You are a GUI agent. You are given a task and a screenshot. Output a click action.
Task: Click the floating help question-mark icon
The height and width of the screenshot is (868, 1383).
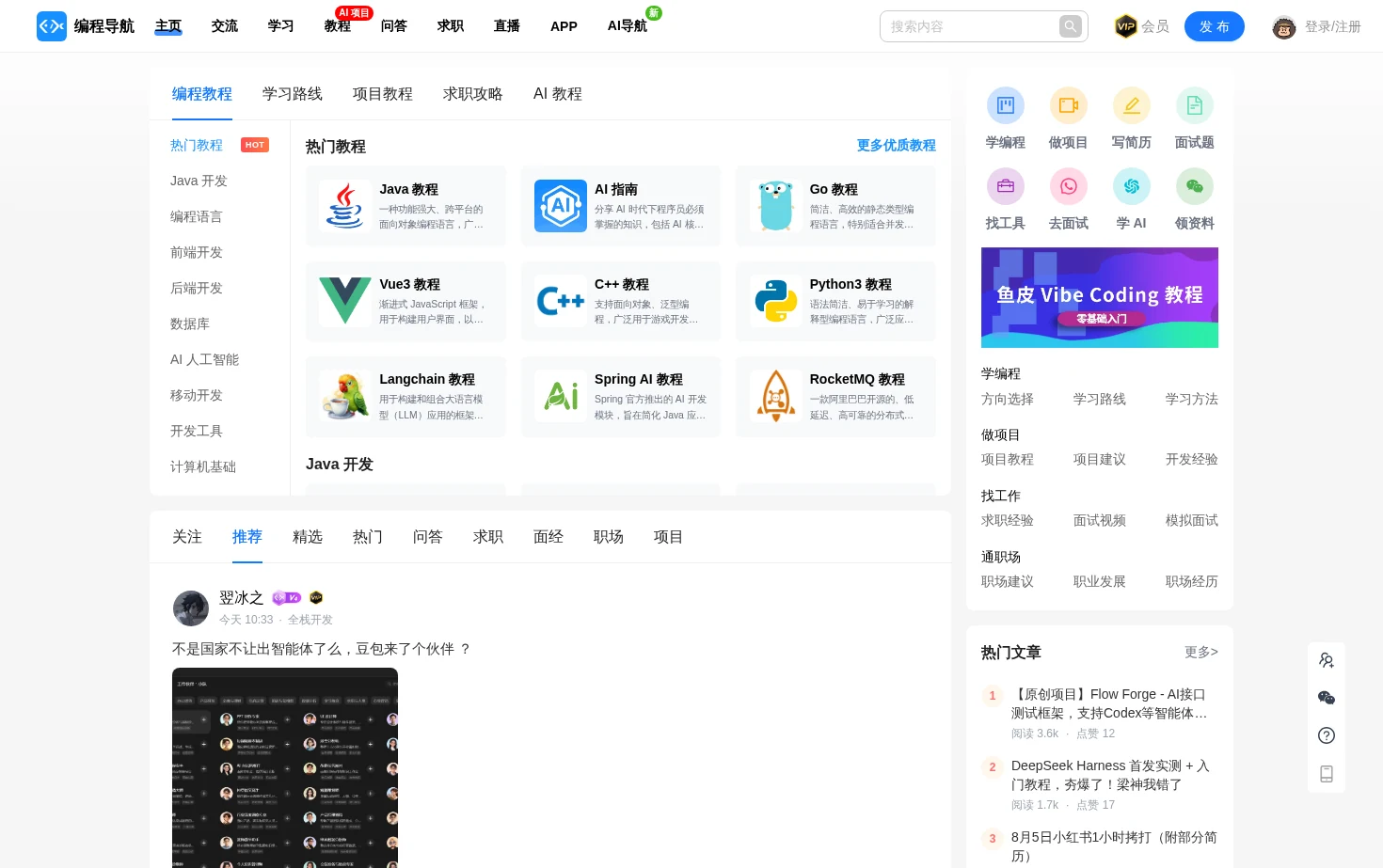(x=1327, y=735)
